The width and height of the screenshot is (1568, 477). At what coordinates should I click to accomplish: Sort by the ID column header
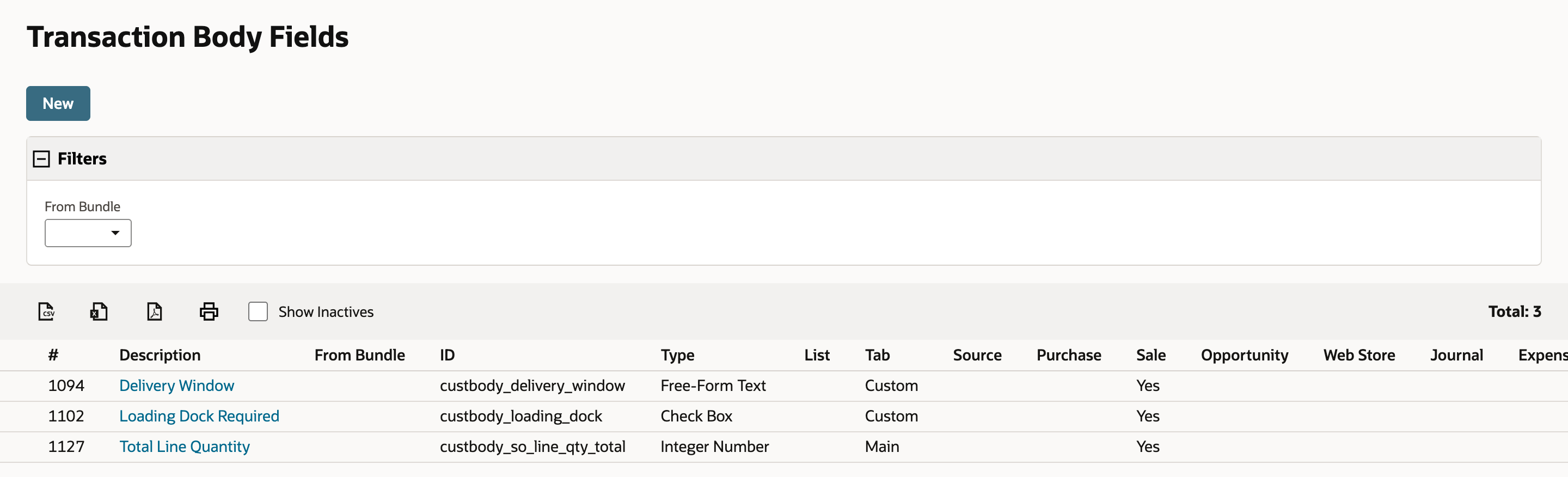(448, 356)
